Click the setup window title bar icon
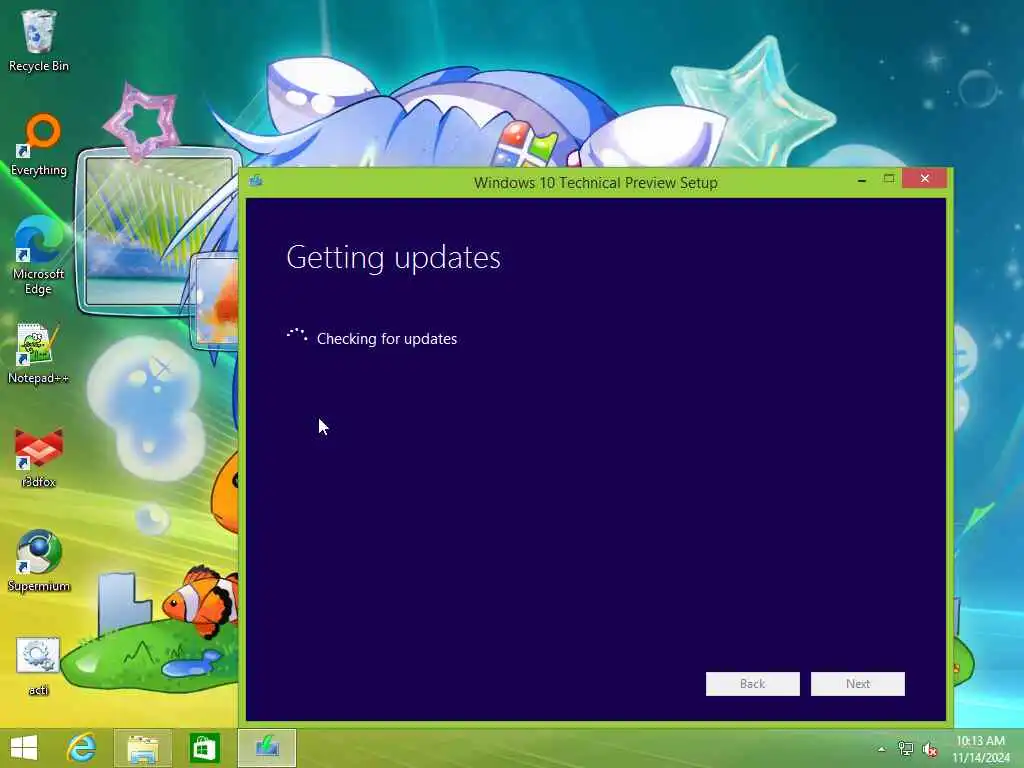Viewport: 1024px width, 768px height. [x=256, y=181]
